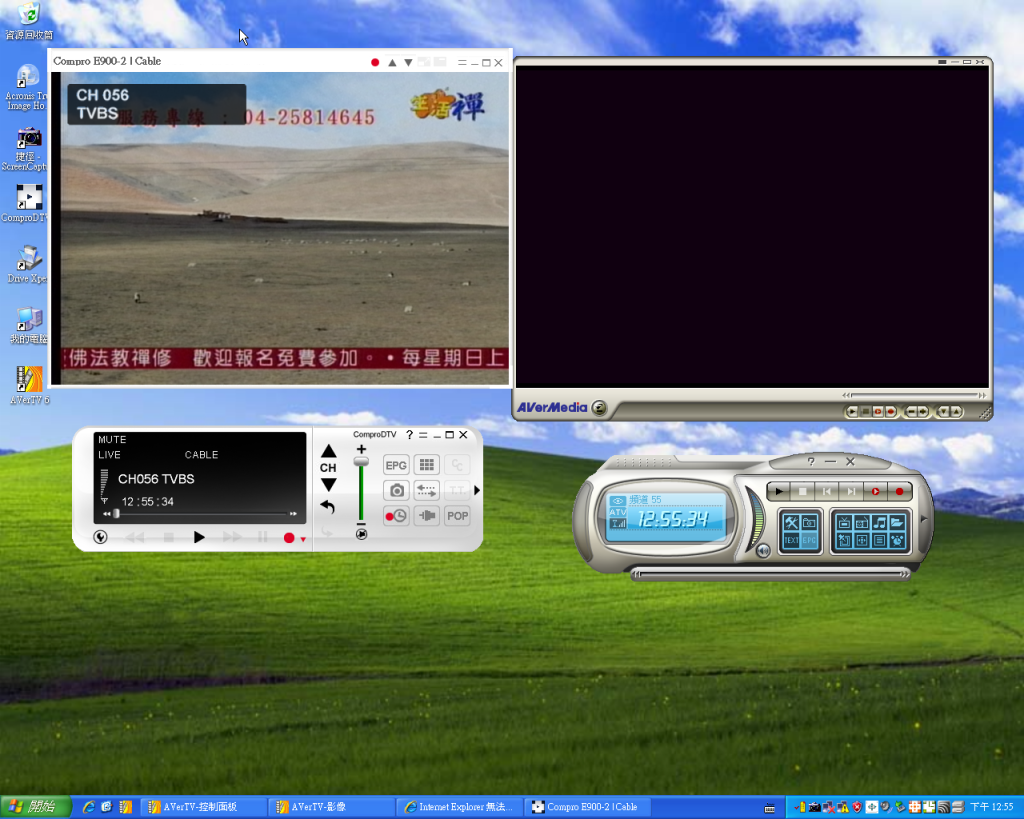Viewport: 1024px width, 819px height.
Task: Toggle mute below ComproDTV volume slider
Action: pyautogui.click(x=361, y=534)
